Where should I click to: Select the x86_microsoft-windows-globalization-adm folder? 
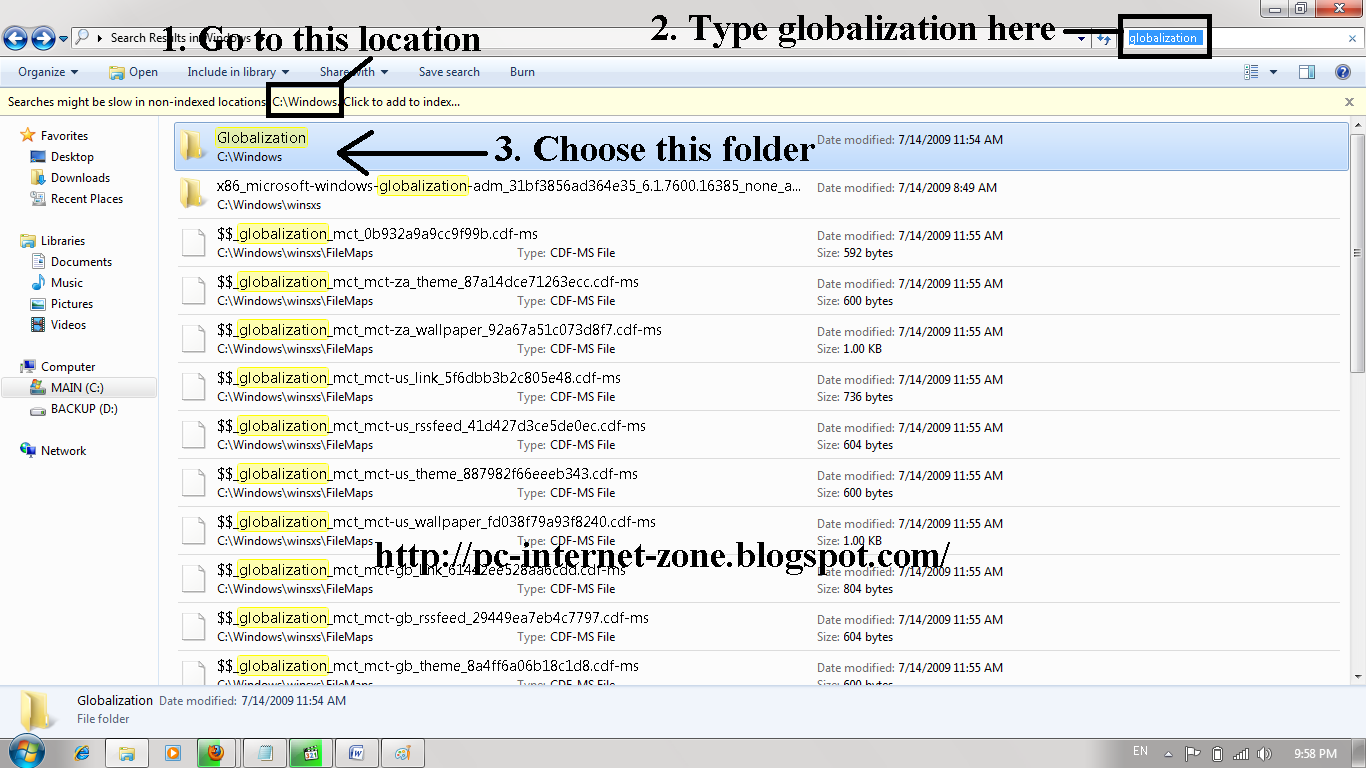(x=761, y=195)
